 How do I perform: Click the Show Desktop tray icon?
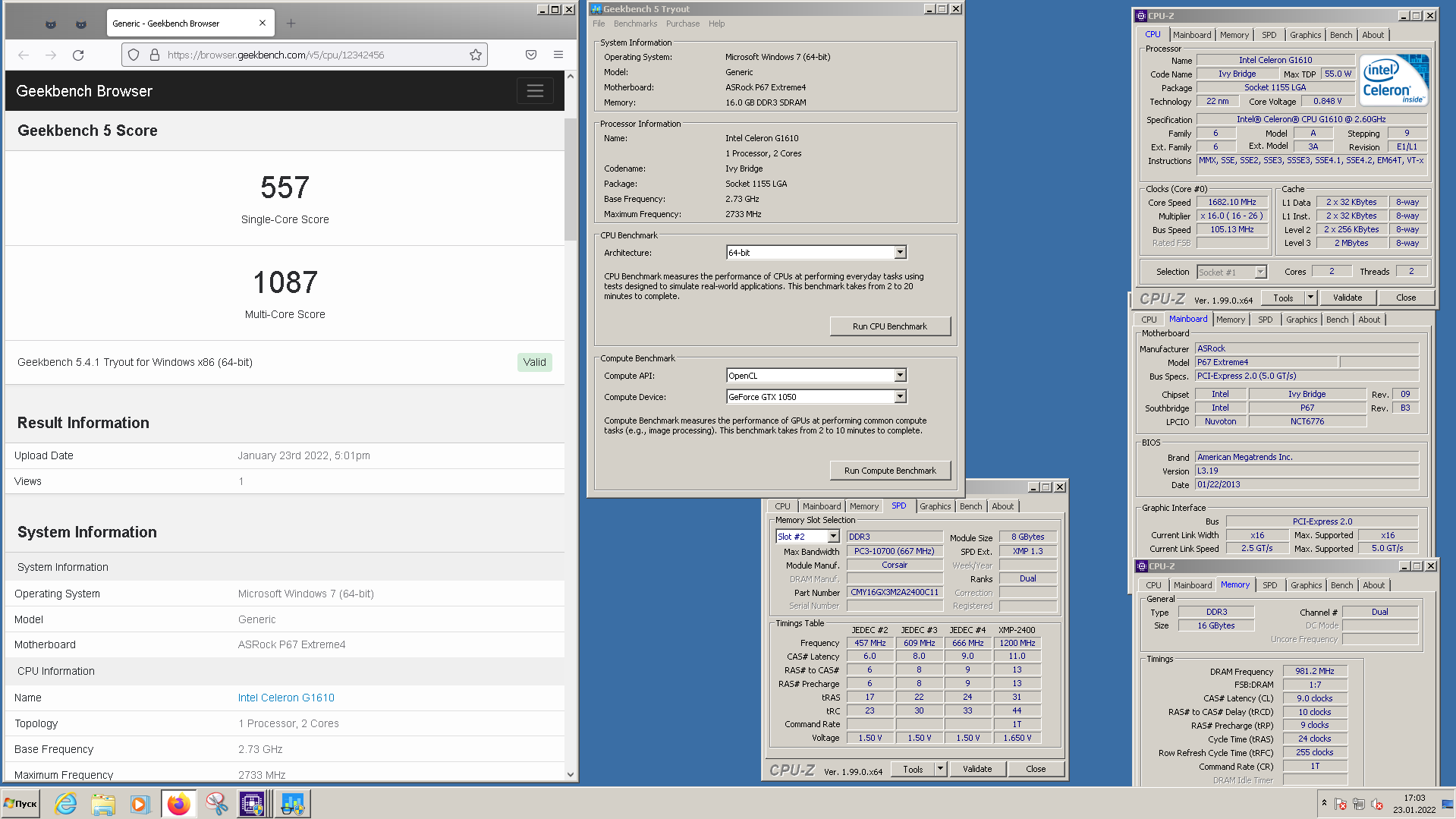tap(1448, 804)
